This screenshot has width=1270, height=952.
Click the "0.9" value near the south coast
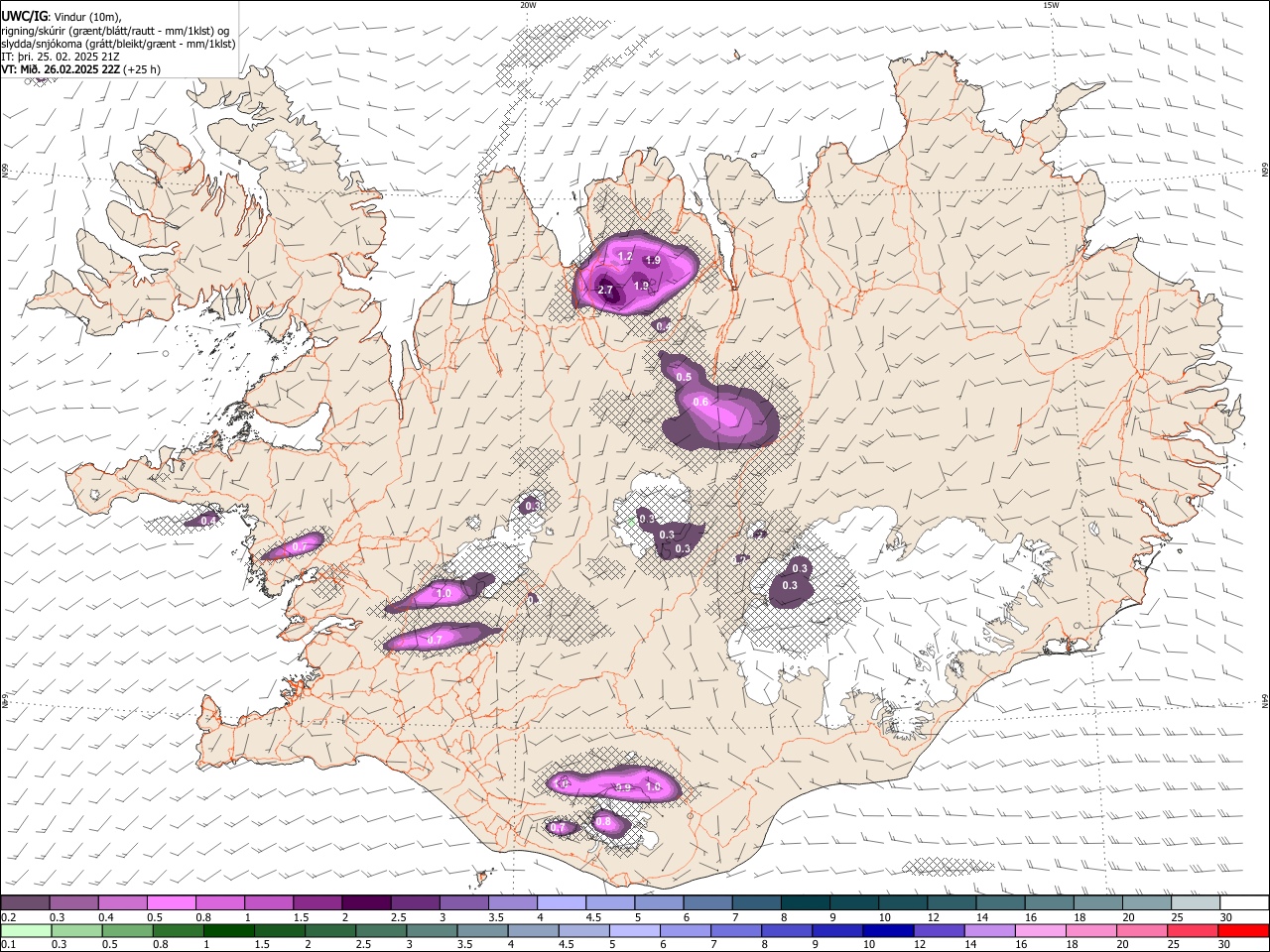tap(623, 787)
